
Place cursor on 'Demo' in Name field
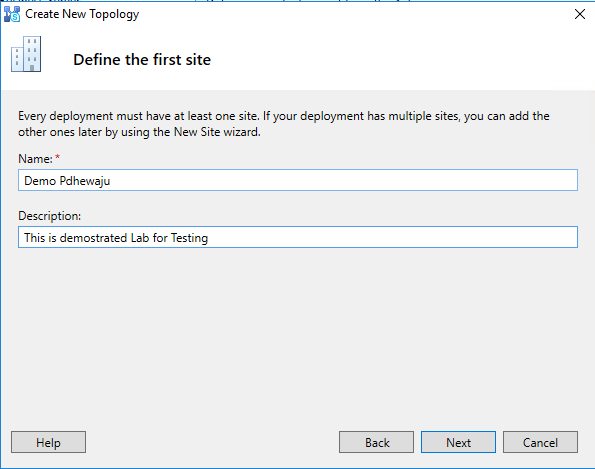point(40,181)
